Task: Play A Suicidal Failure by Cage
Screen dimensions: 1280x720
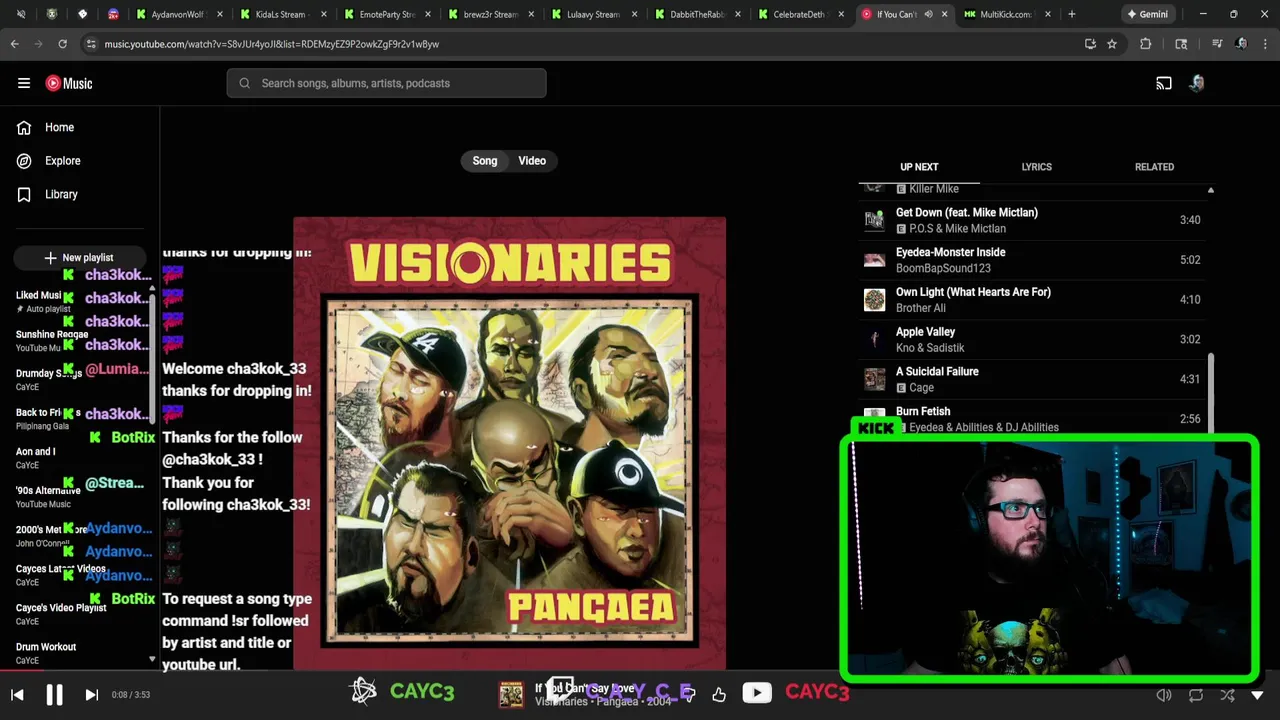Action: pyautogui.click(x=1032, y=379)
